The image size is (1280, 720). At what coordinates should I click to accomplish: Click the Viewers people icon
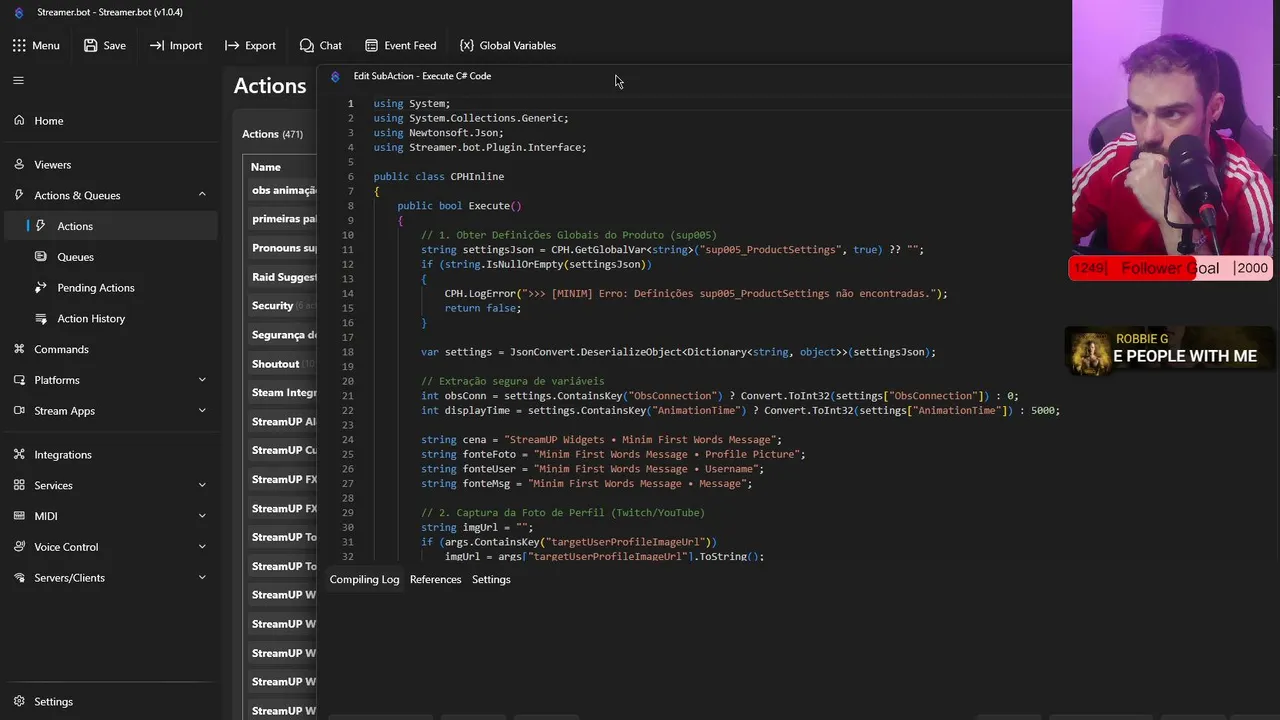19,164
